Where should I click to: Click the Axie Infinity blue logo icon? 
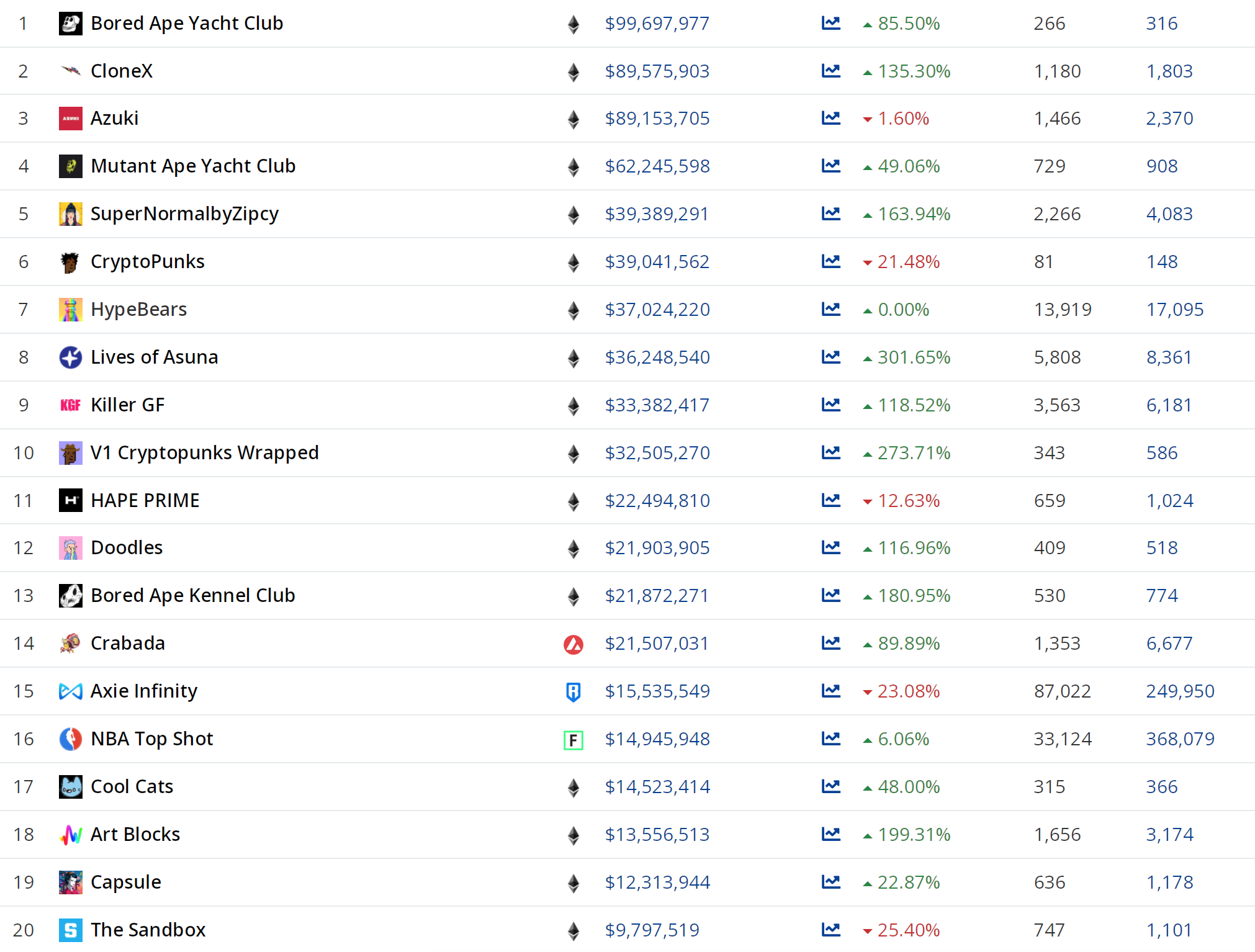click(70, 691)
